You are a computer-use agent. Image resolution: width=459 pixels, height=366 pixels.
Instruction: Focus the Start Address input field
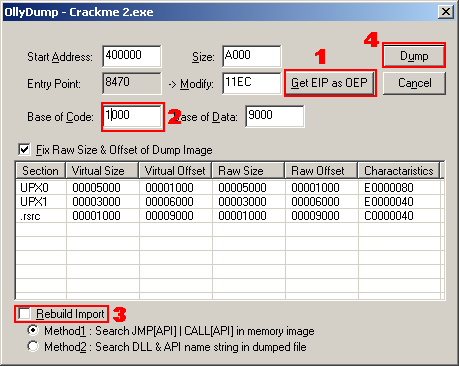point(132,56)
